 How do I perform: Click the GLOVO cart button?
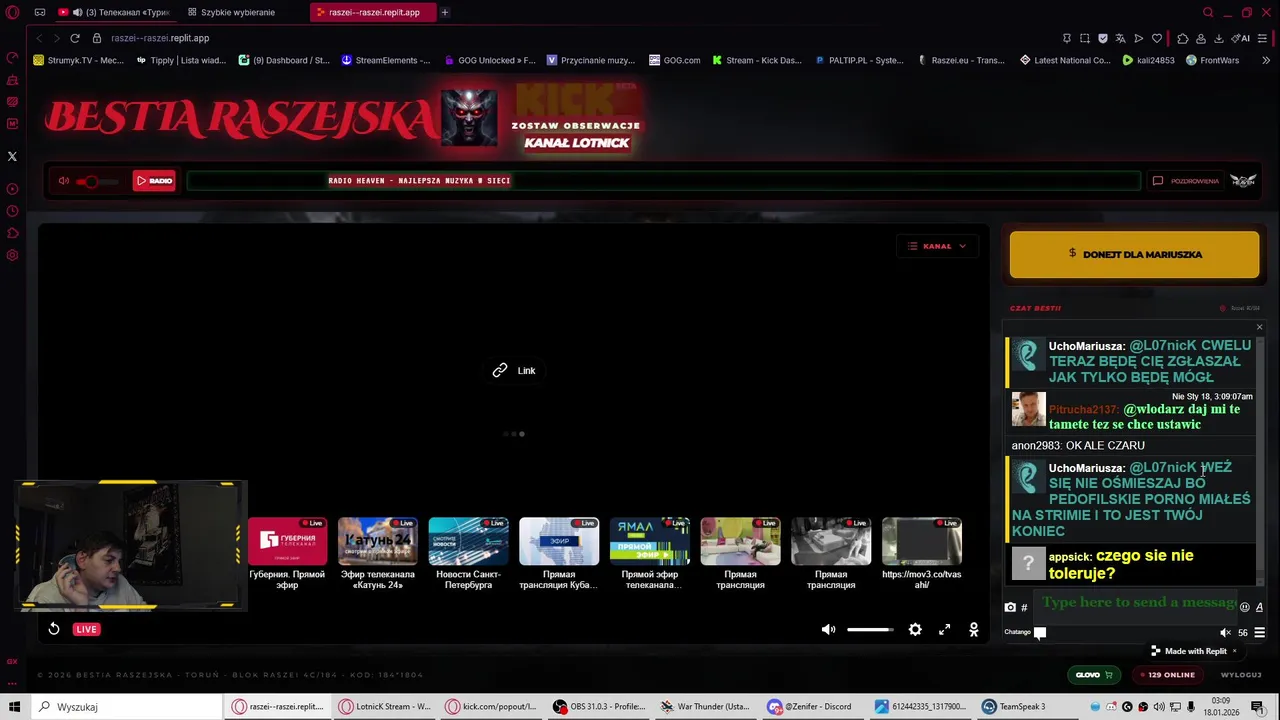tap(1094, 675)
